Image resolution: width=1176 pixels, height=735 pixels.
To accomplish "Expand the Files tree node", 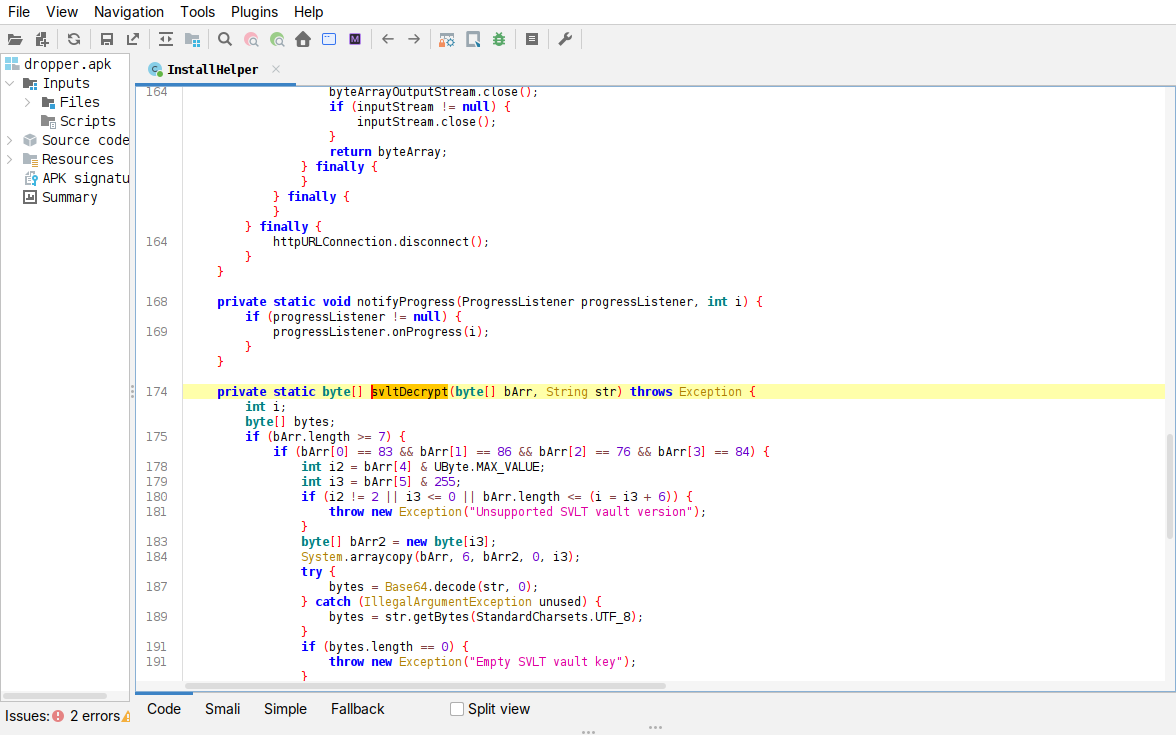I will pyautogui.click(x=28, y=102).
